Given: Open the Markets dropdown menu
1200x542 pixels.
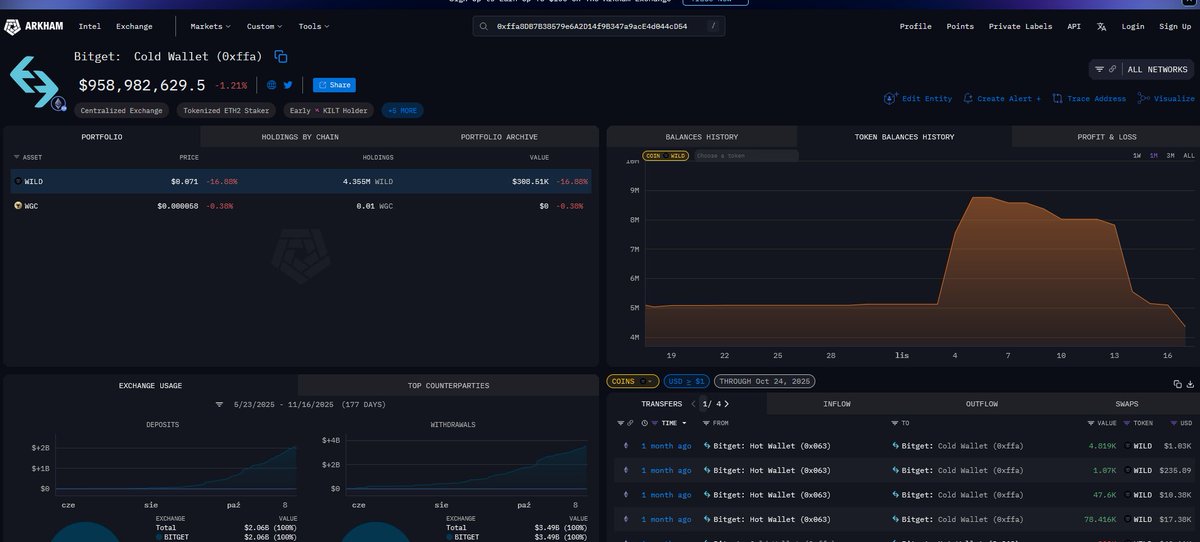Looking at the screenshot, I should 210,27.
